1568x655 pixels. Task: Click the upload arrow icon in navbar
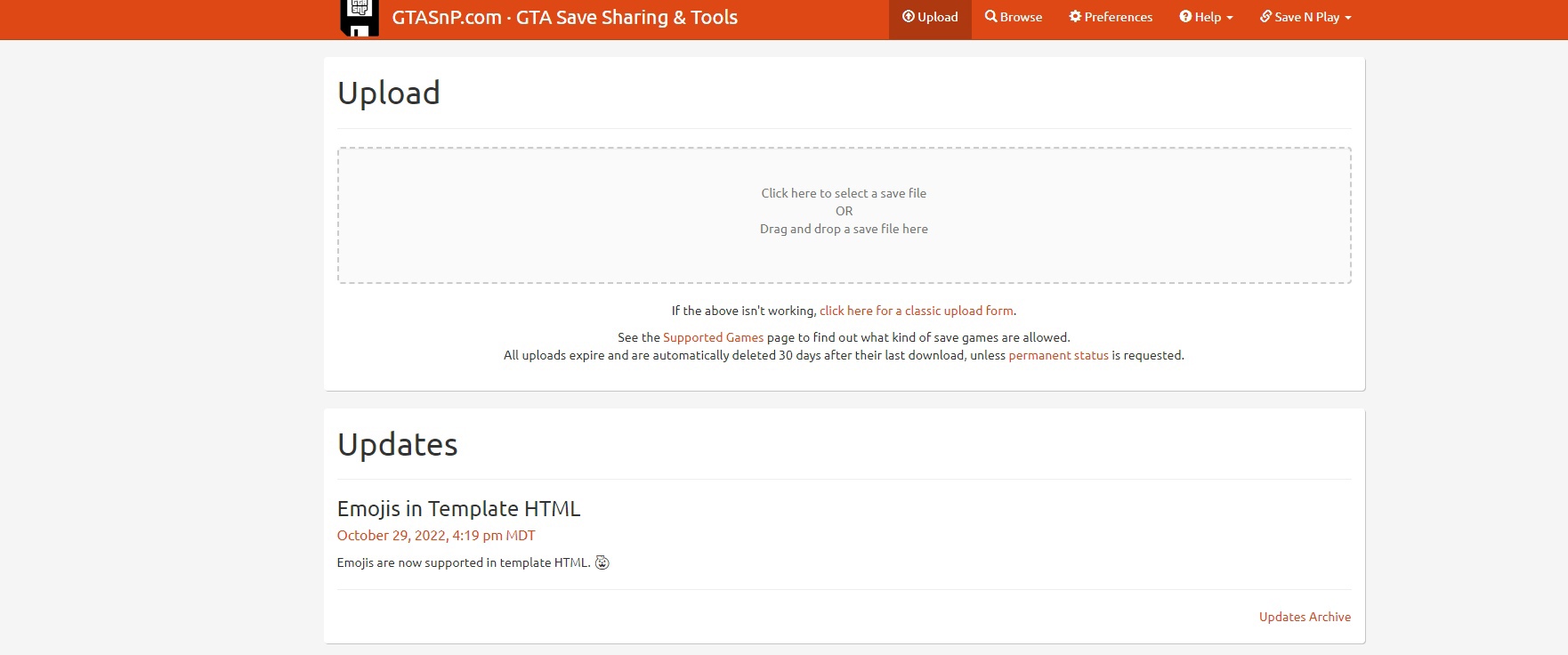pyautogui.click(x=908, y=17)
